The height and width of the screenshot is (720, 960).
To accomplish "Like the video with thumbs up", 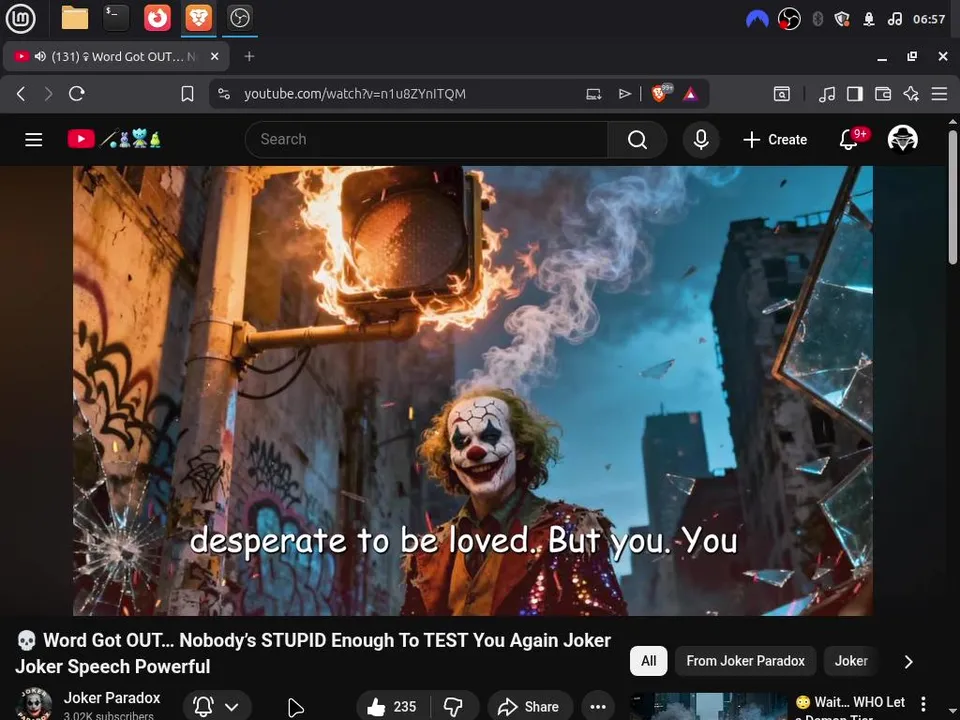I will 392,707.
